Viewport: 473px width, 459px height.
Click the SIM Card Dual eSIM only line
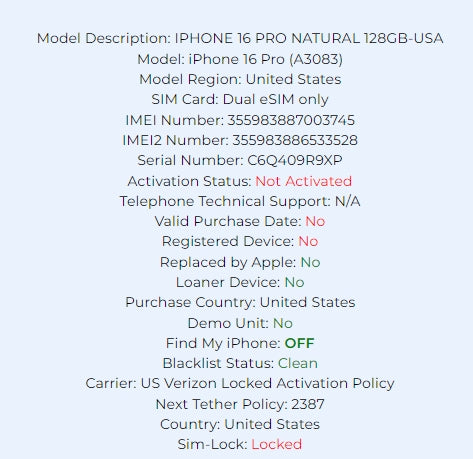240,99
